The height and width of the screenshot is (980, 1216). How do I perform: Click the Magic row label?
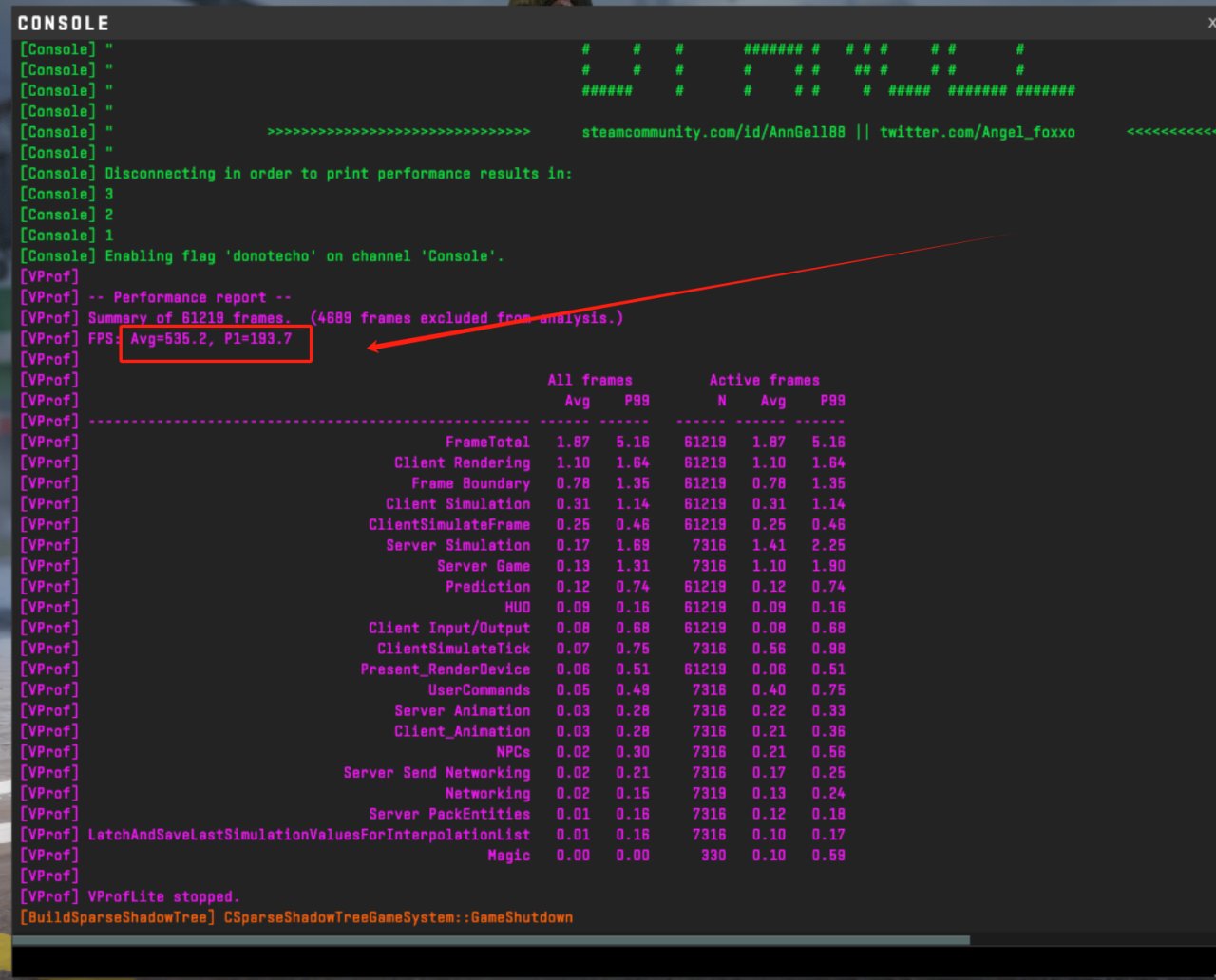click(509, 856)
